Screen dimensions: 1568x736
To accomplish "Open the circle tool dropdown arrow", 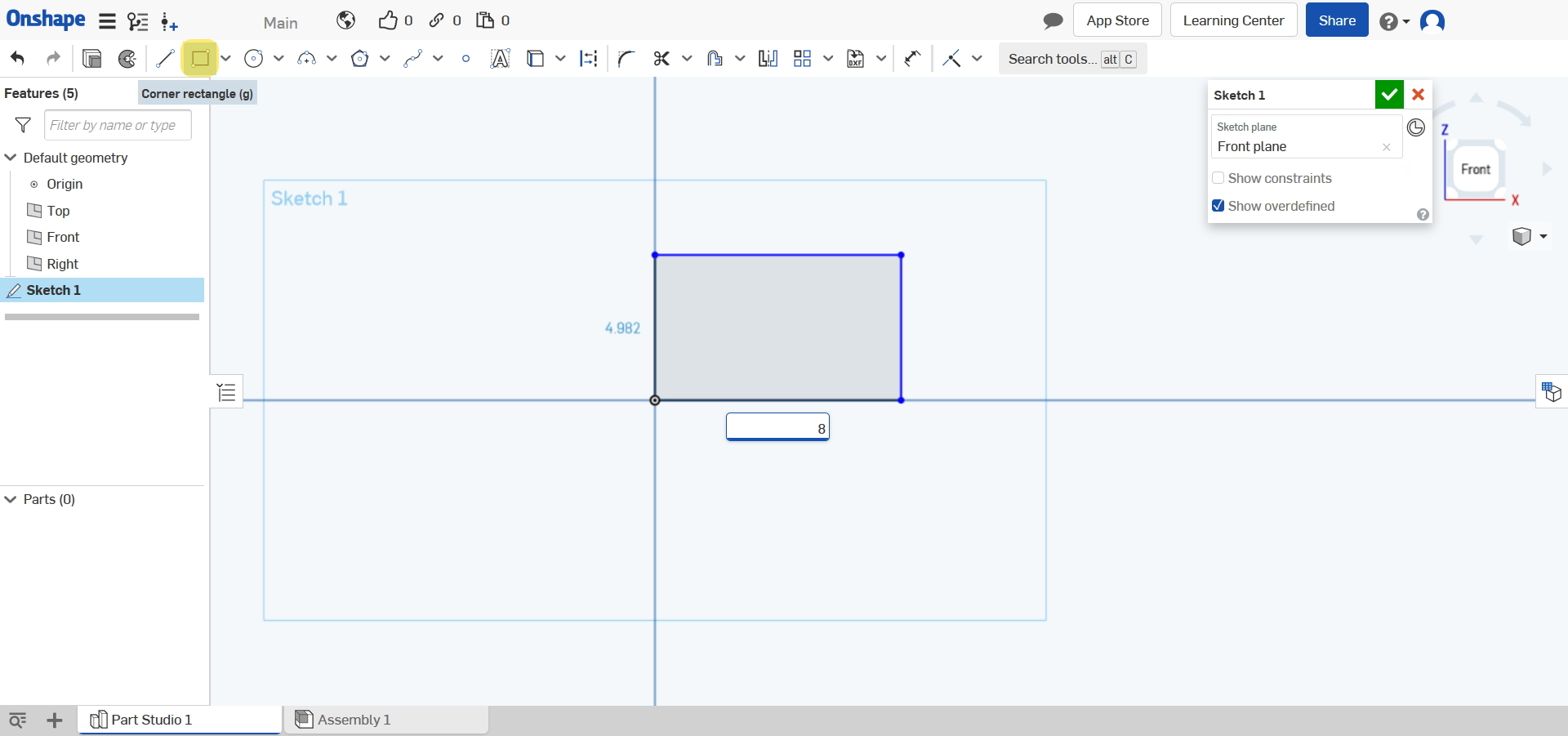I will [278, 59].
